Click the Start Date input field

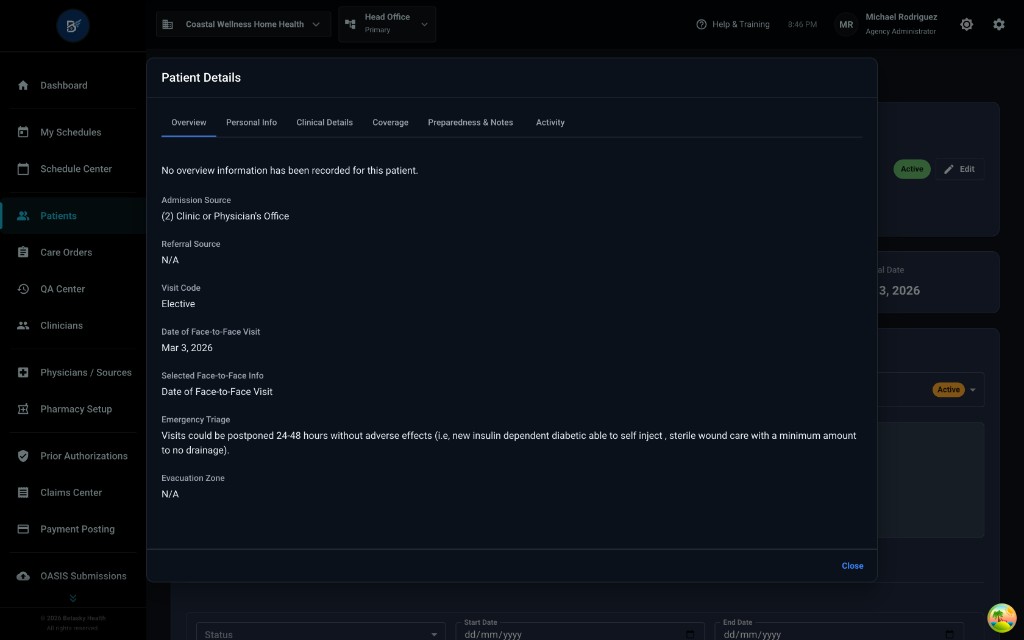pos(580,633)
